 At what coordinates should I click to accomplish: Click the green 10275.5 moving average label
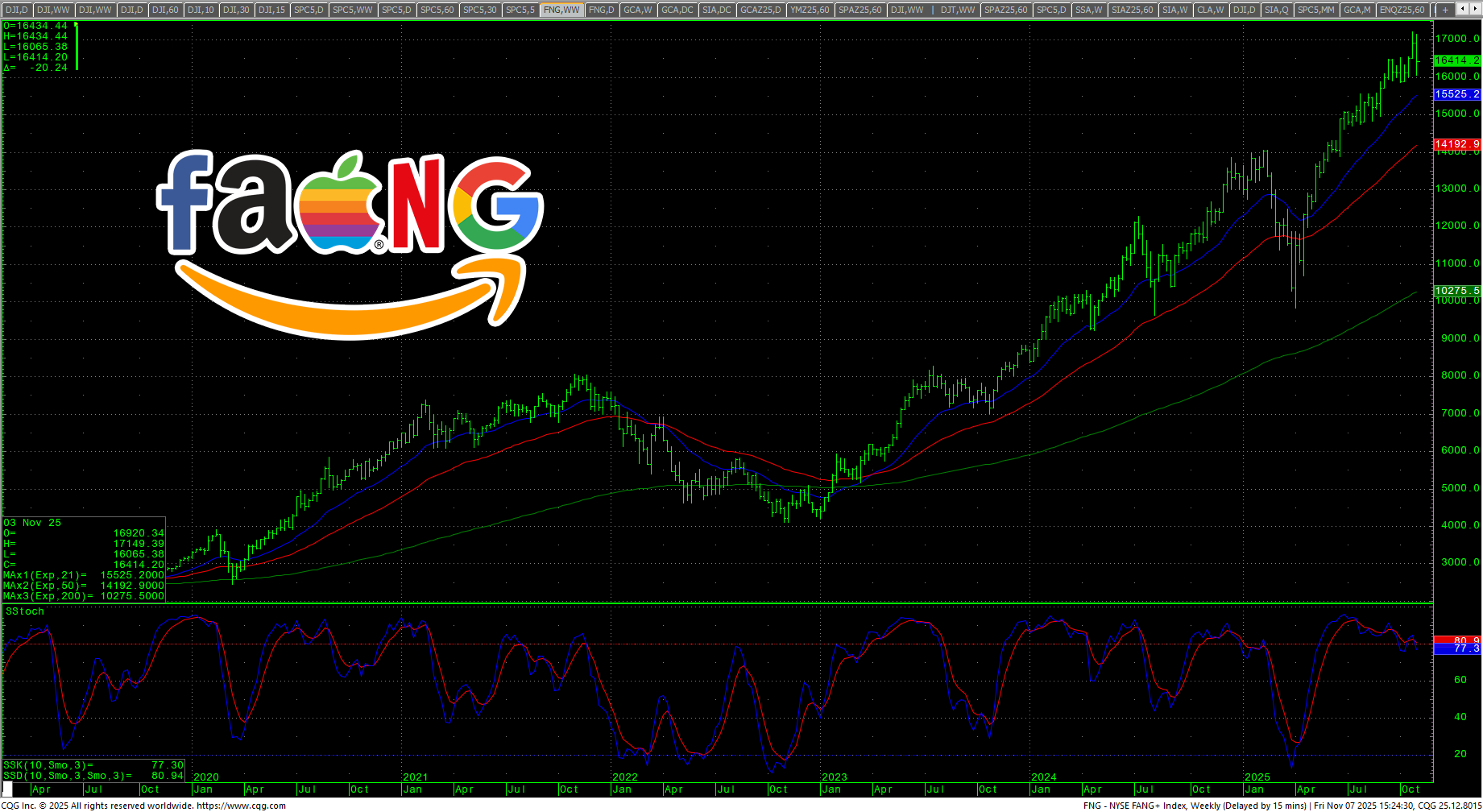tap(1457, 290)
